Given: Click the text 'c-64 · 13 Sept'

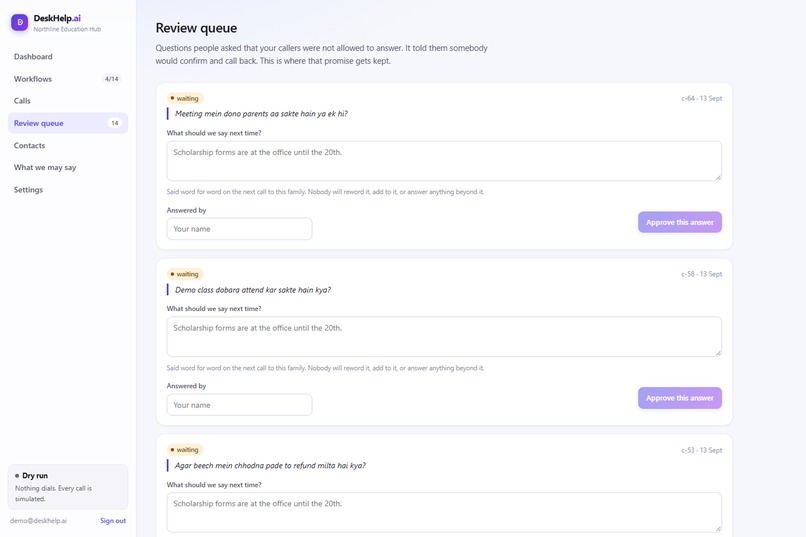Looking at the screenshot, I should [702, 98].
